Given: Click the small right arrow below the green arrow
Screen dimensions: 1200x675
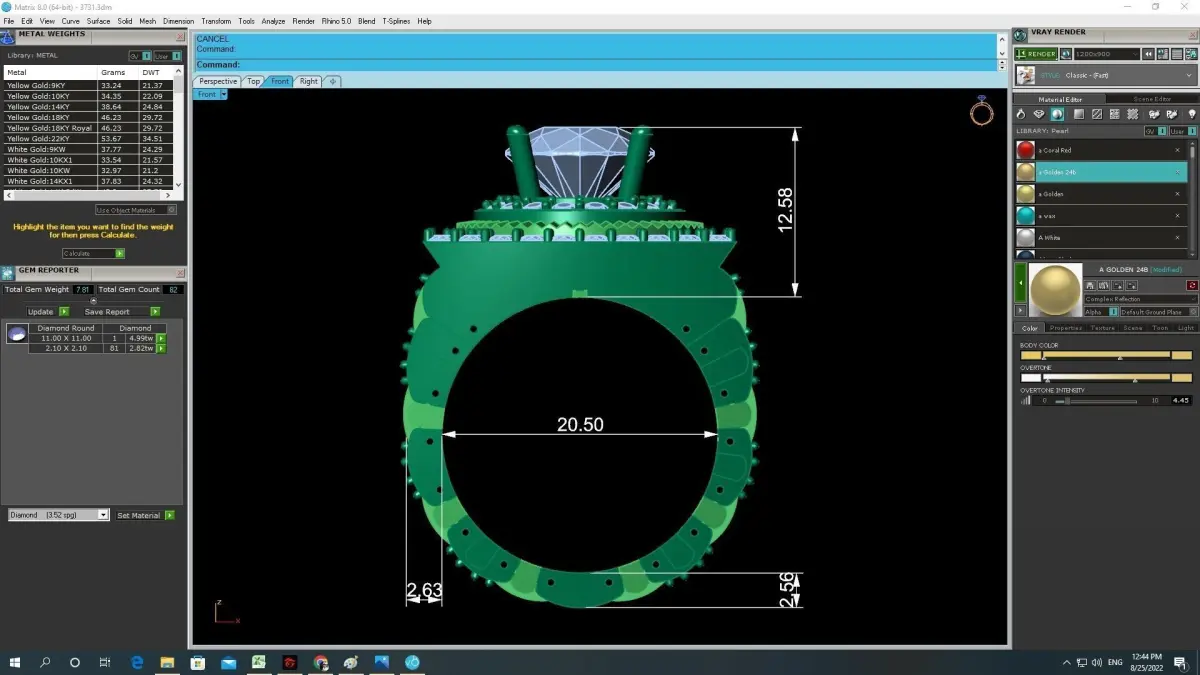Looking at the screenshot, I should [1021, 310].
